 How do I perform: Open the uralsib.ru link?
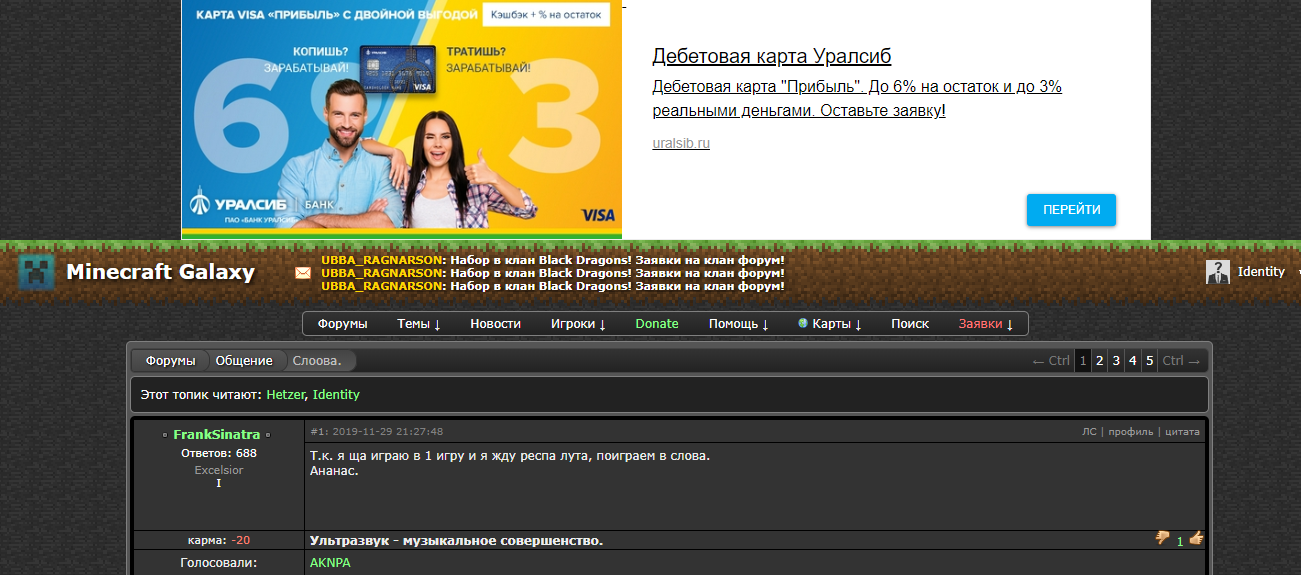[681, 143]
